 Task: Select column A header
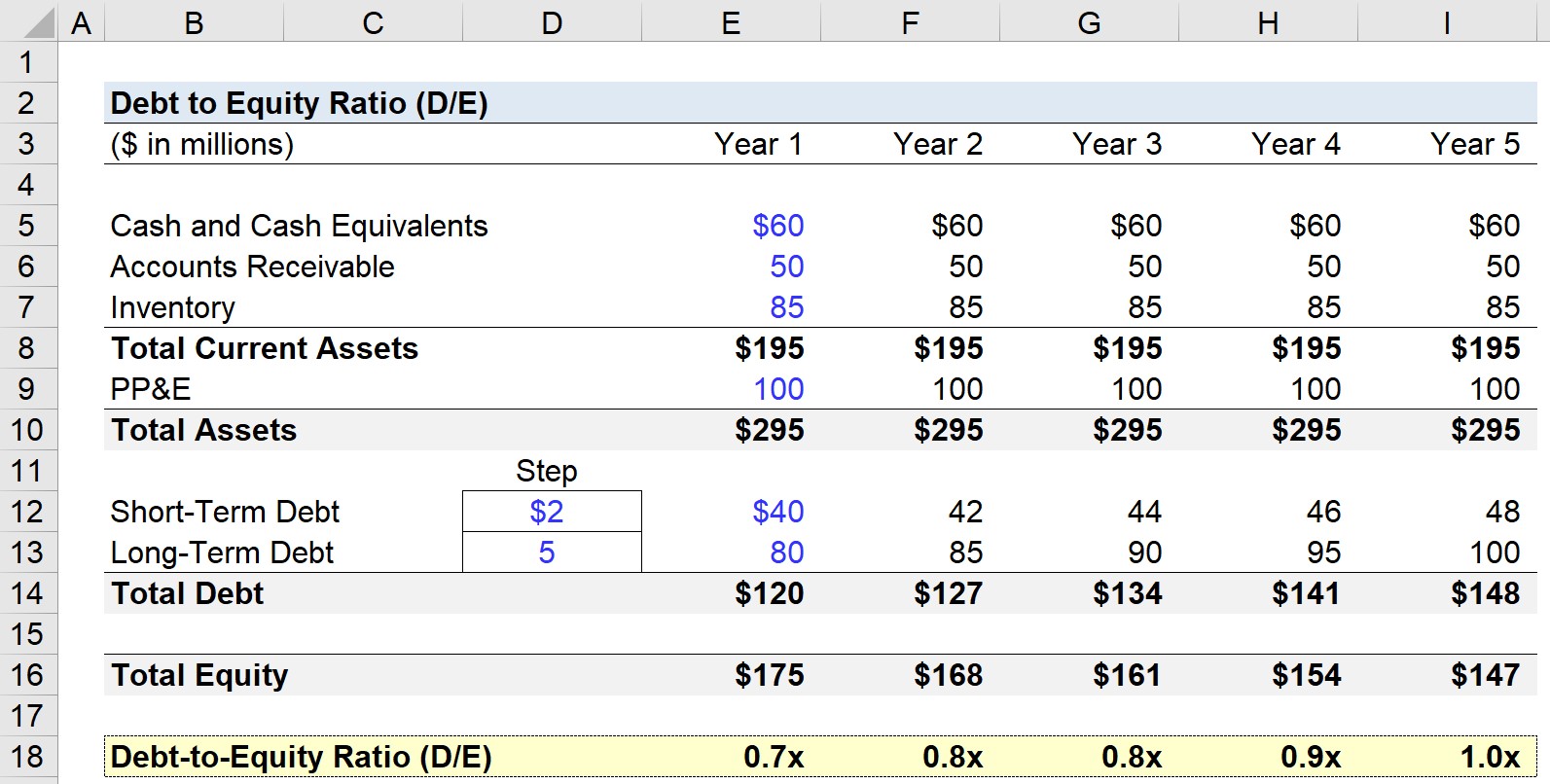[x=82, y=20]
